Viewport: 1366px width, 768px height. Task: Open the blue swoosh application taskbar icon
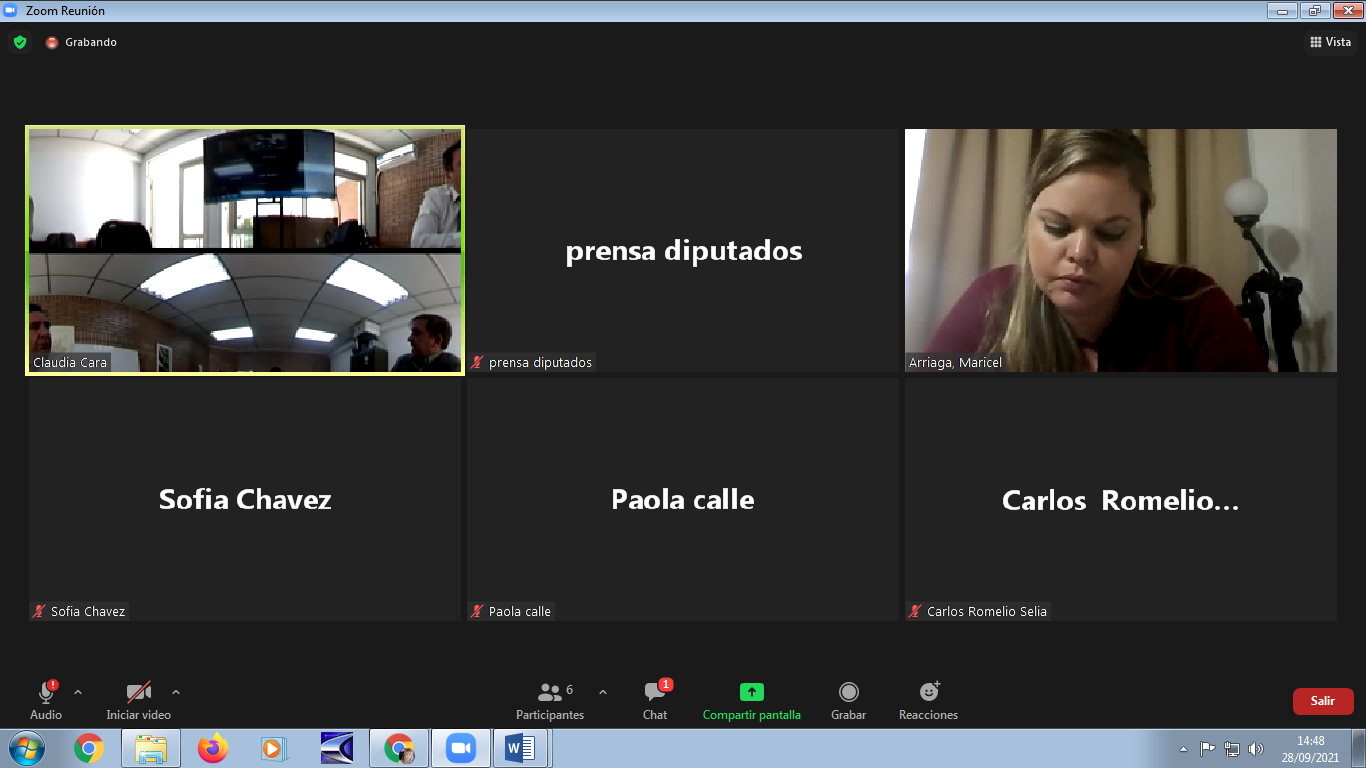click(337, 748)
